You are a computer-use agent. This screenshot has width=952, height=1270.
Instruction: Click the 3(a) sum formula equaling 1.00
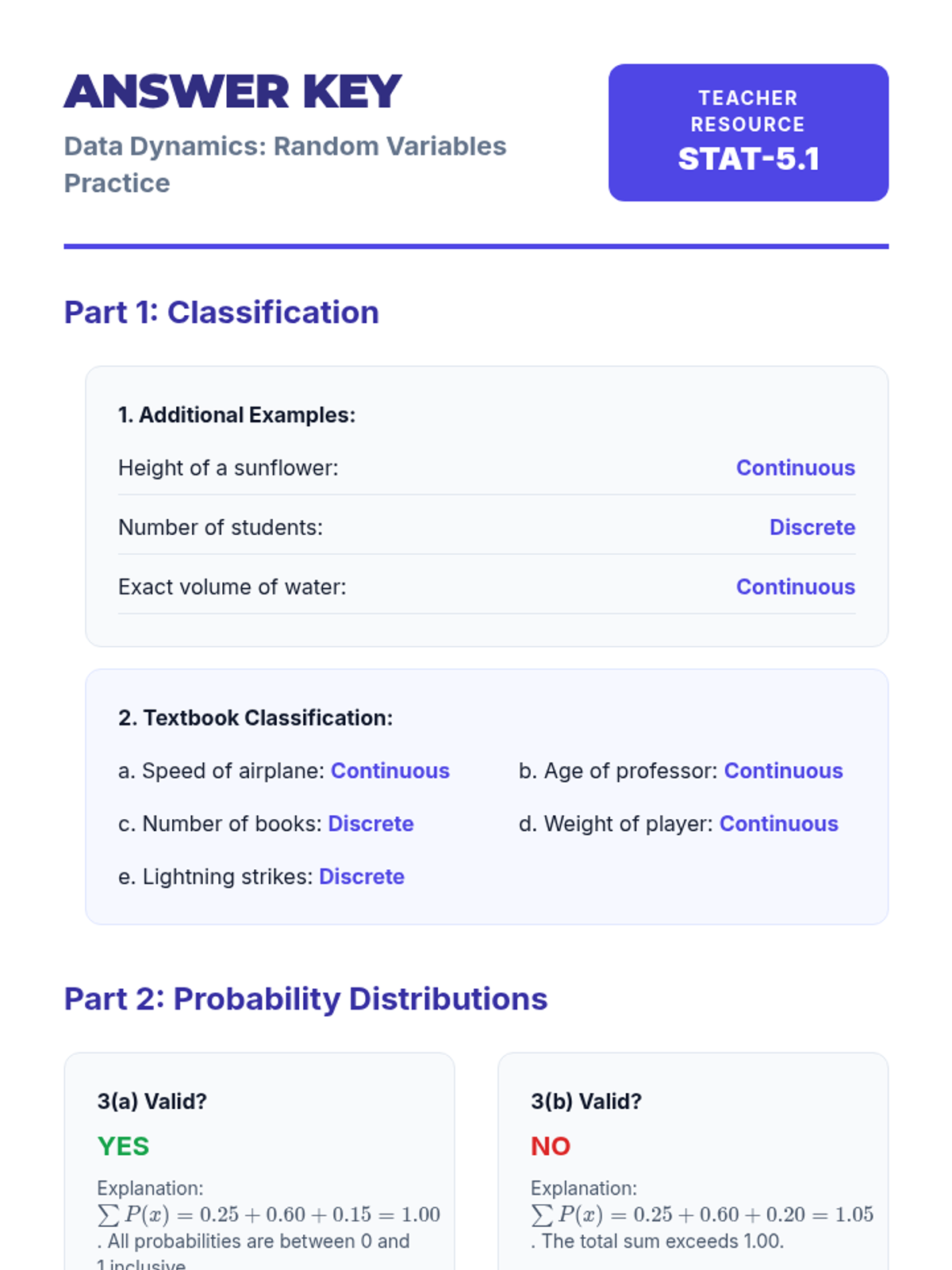pos(268,1214)
